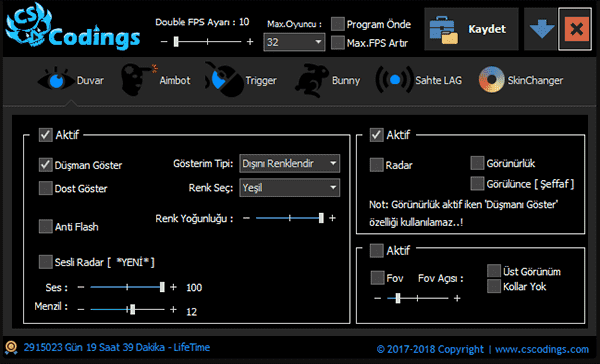Enable the Anti Flash checkbox

[x=46, y=226]
